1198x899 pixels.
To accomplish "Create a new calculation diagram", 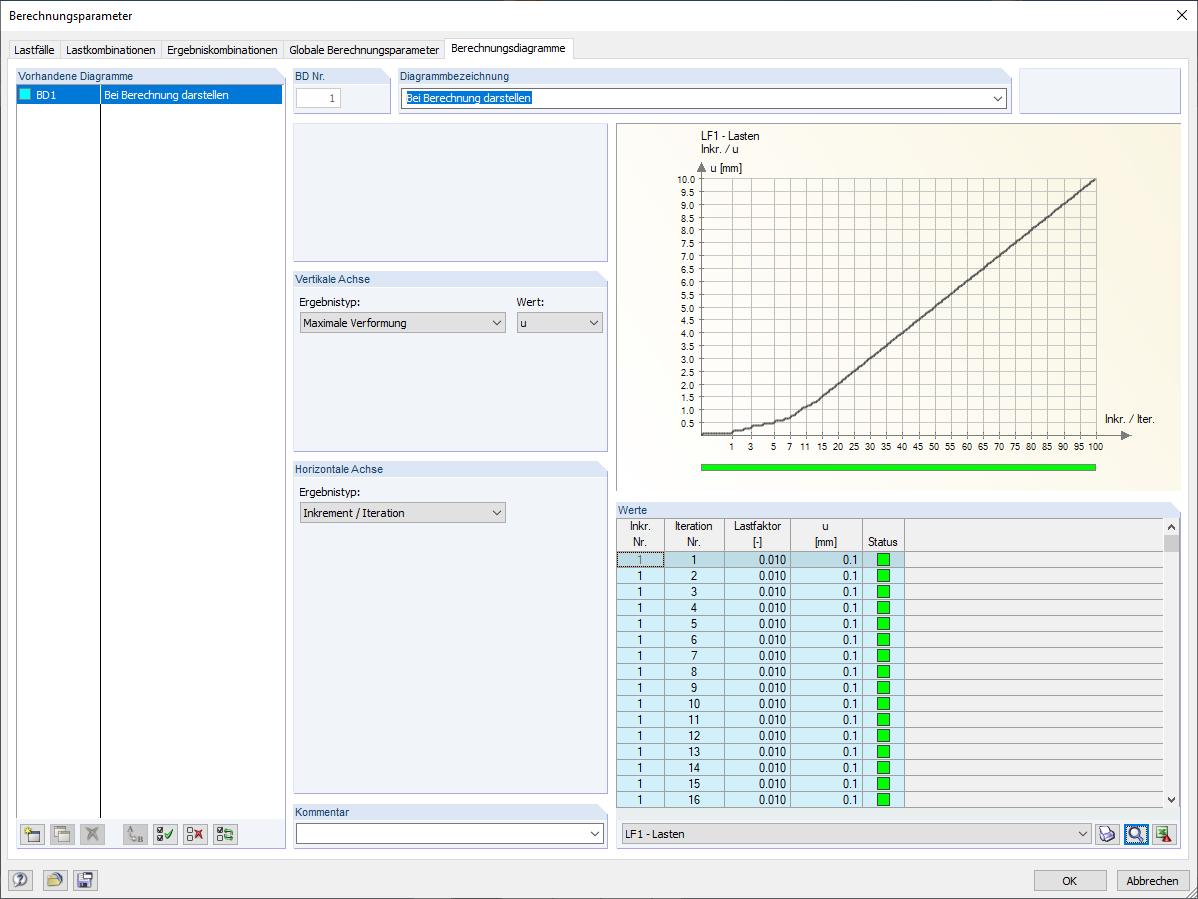I will click(x=33, y=834).
